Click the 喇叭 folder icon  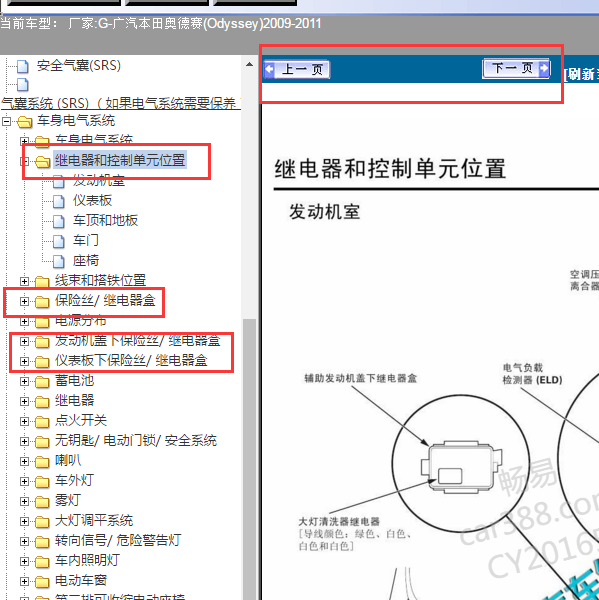pos(42,461)
